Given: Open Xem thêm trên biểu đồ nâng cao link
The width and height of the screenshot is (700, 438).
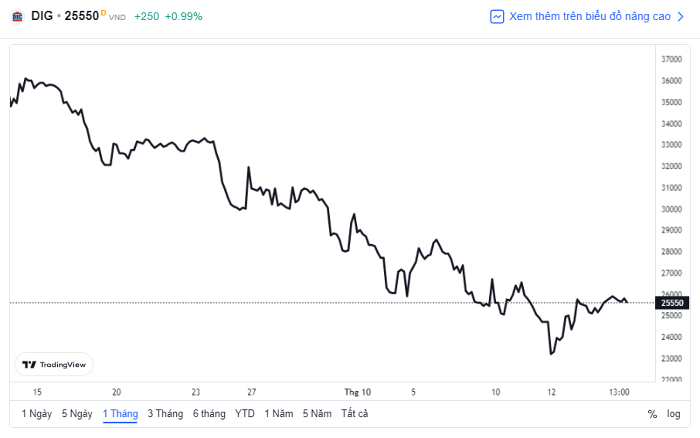Looking at the screenshot, I should 590,17.
